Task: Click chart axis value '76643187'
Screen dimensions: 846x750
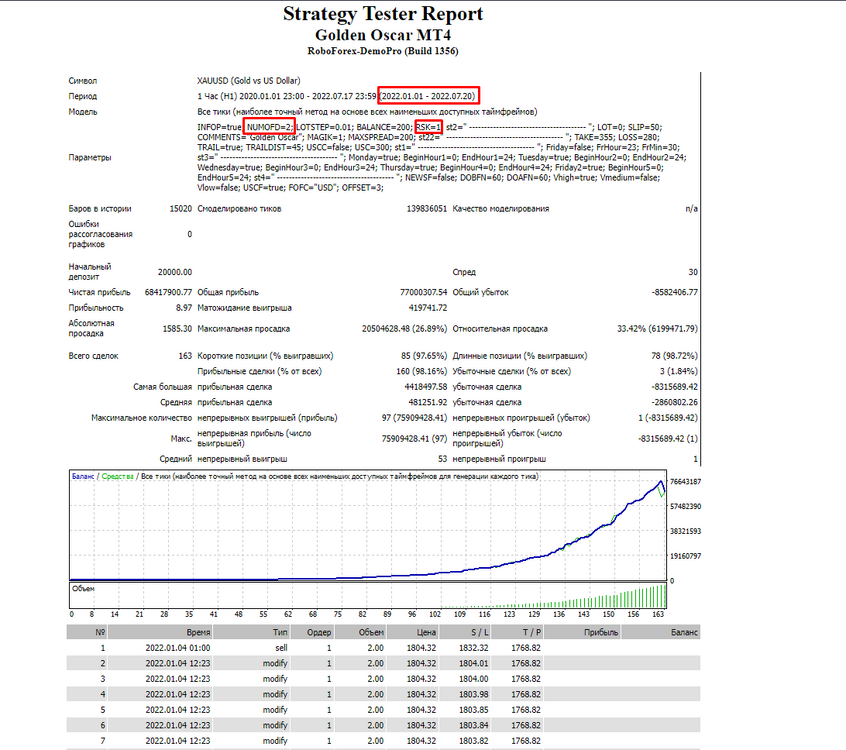Action: (686, 482)
